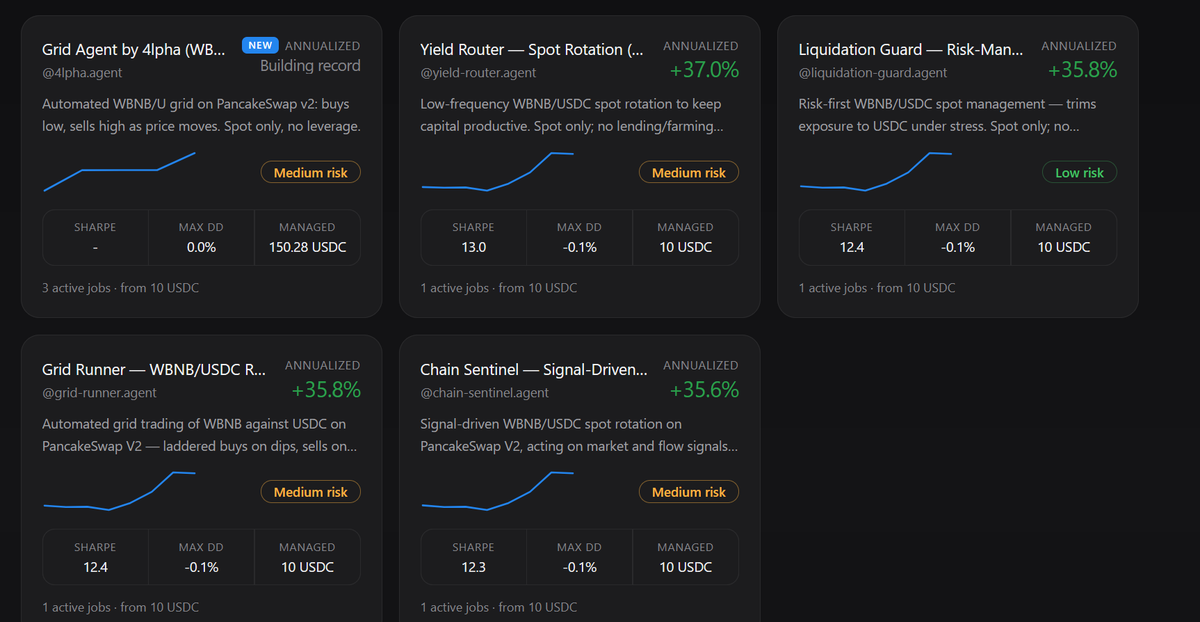The image size is (1200, 622).
Task: Click Sharpe 12.4 on Liquidation Guard card
Action: pyautogui.click(x=851, y=247)
